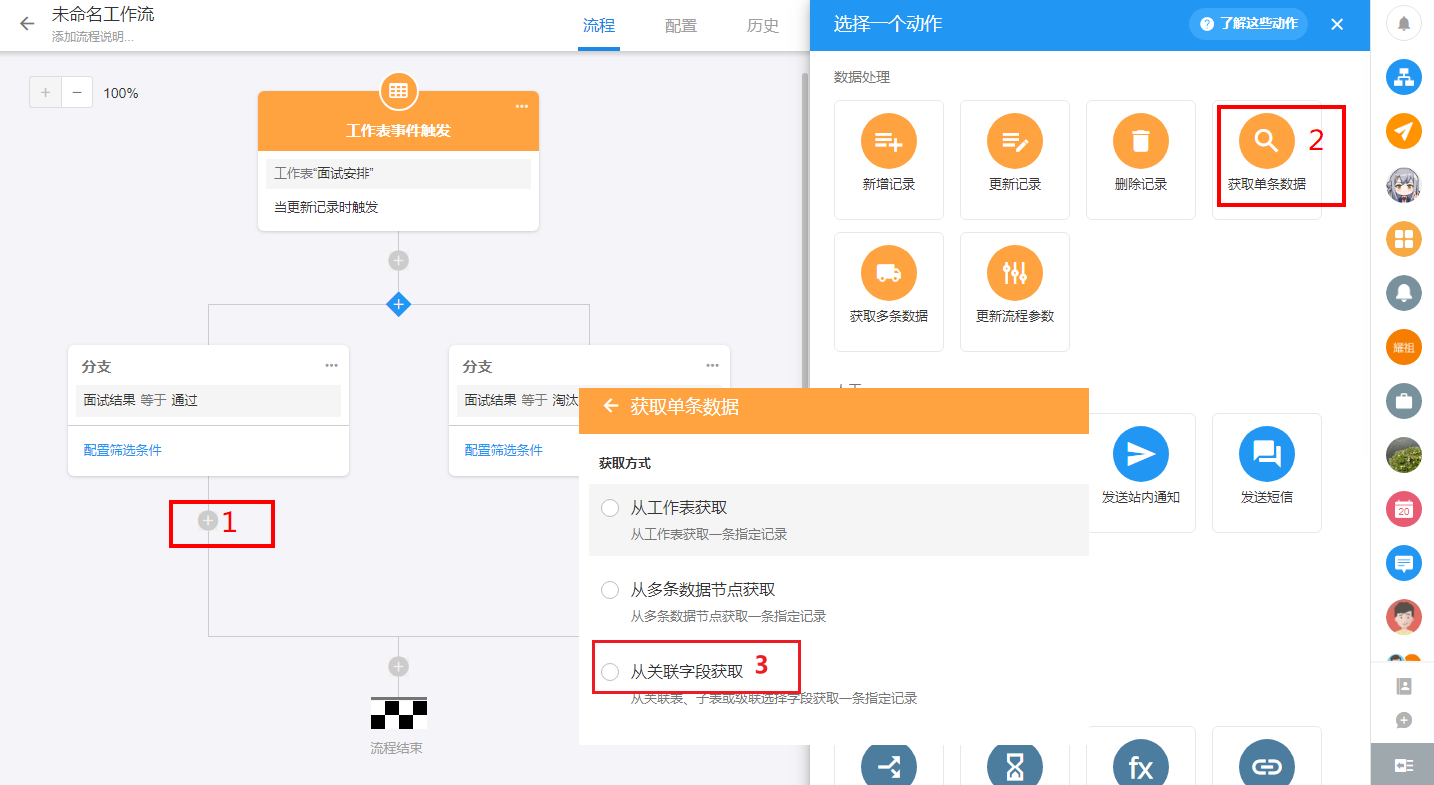Click the orange 赚钱 badge in the sidebar
1434x785 pixels.
click(1404, 347)
